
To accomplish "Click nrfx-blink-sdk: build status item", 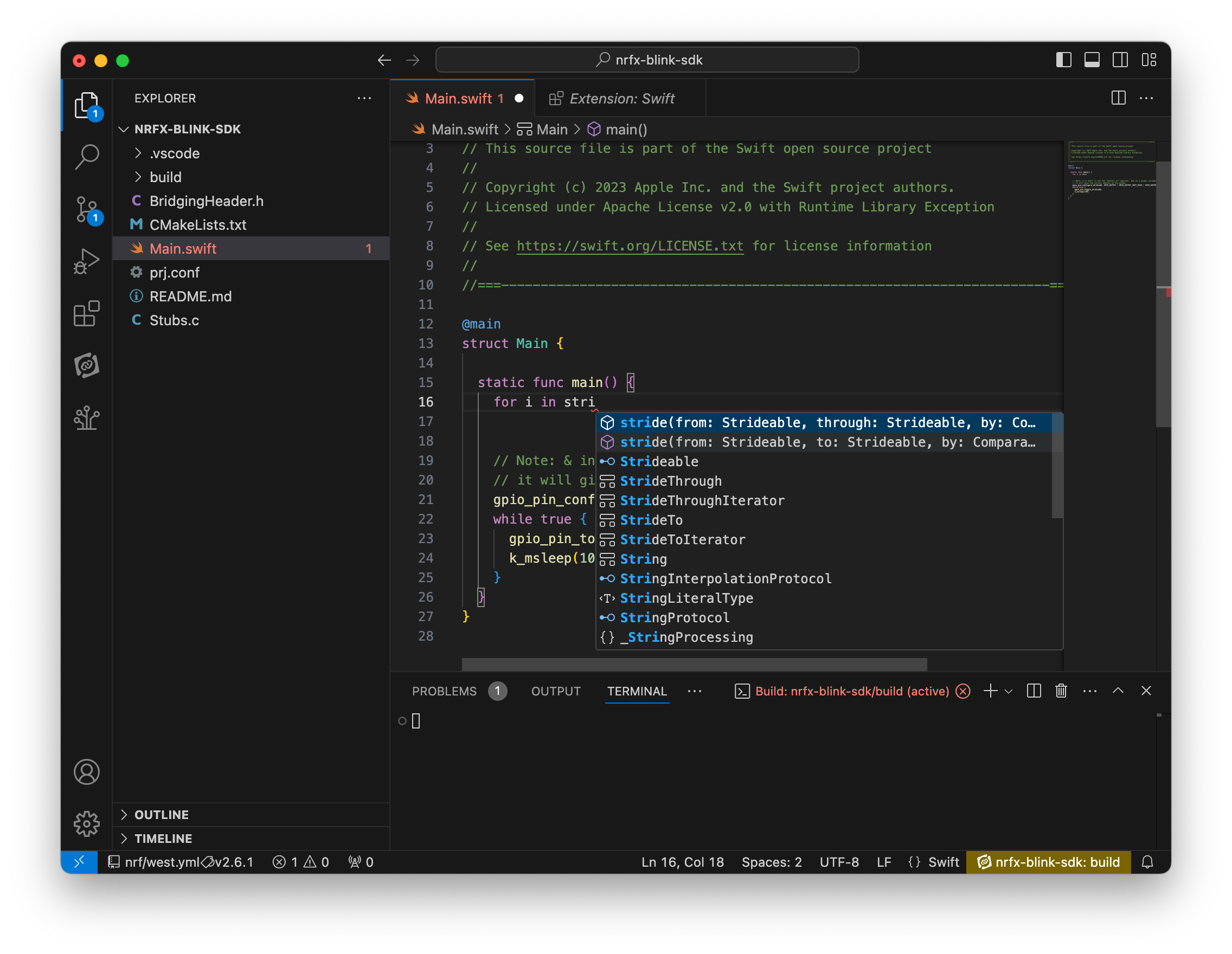I will coord(1048,861).
